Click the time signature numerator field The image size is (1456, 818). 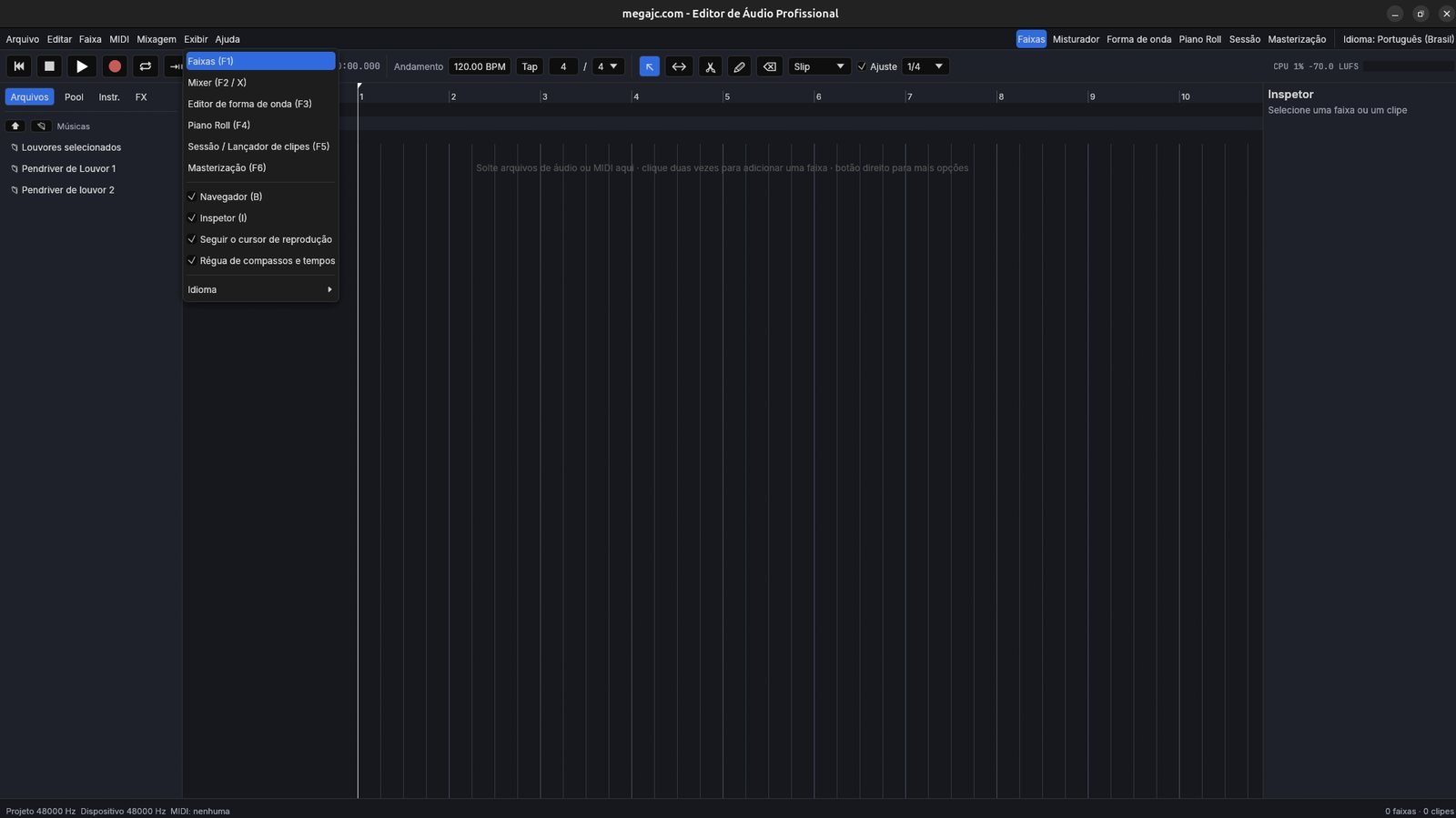pyautogui.click(x=563, y=66)
